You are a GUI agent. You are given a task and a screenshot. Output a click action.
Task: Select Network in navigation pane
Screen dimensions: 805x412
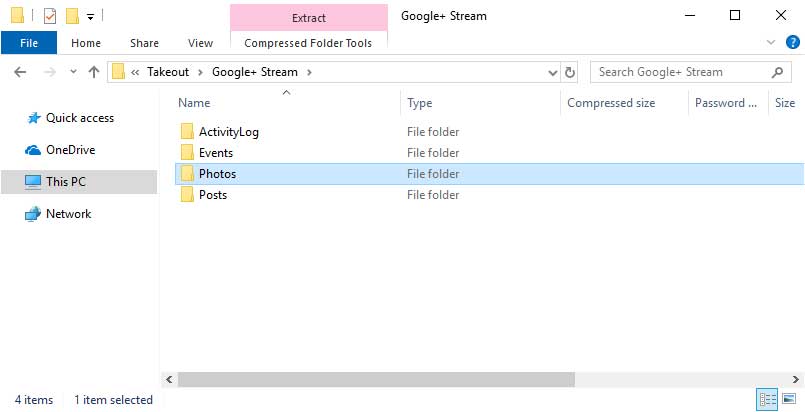[x=68, y=214]
